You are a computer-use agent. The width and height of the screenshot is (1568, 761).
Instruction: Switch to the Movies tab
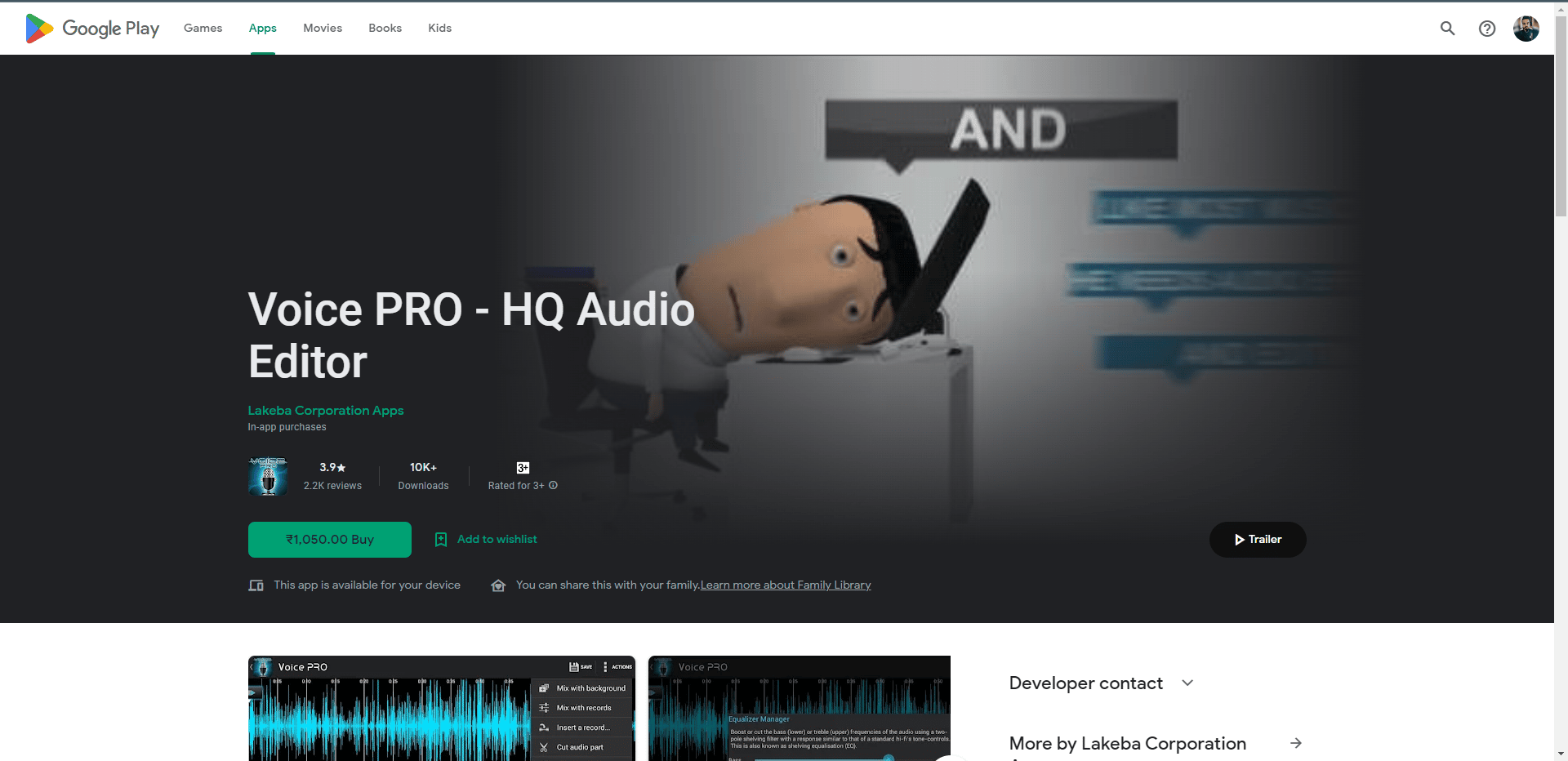coord(323,29)
